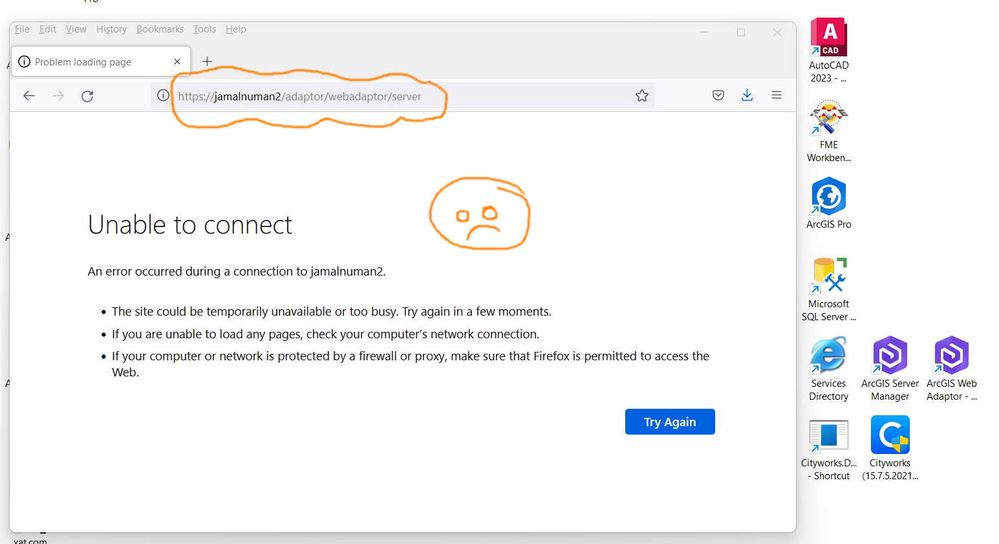Screen dimensions: 999x544
Task: Open the Bookmarks menu
Action: click(160, 30)
